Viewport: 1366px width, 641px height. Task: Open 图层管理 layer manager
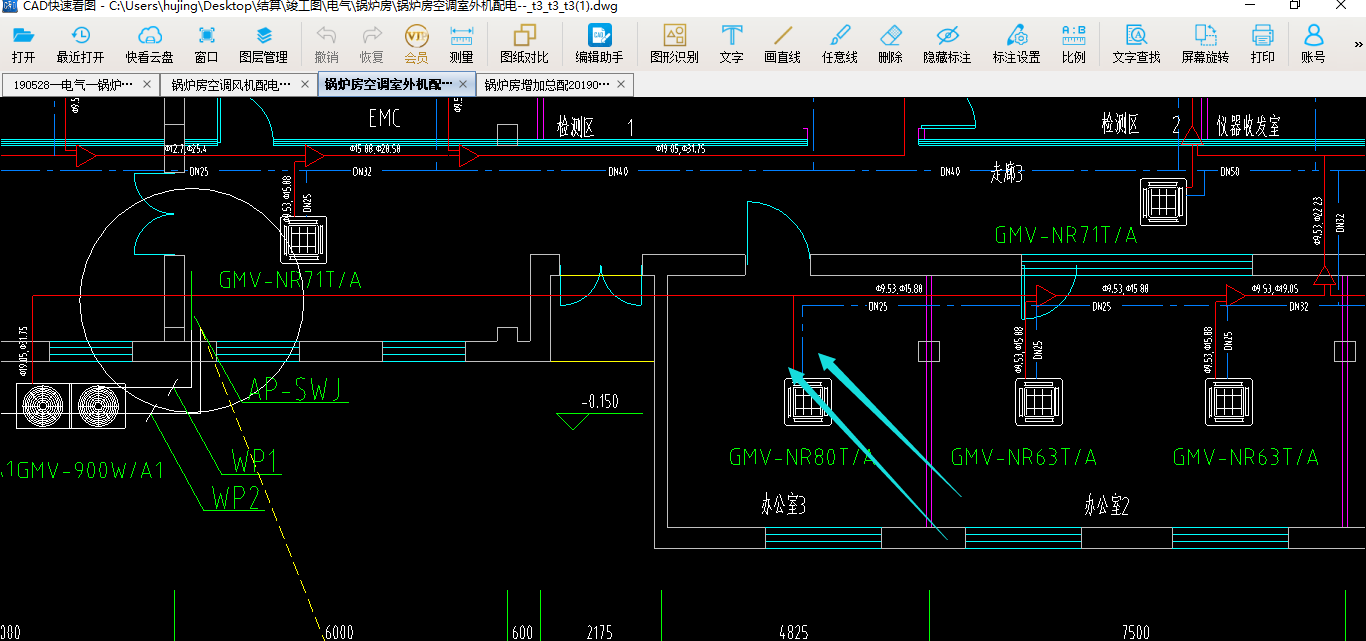[x=263, y=45]
